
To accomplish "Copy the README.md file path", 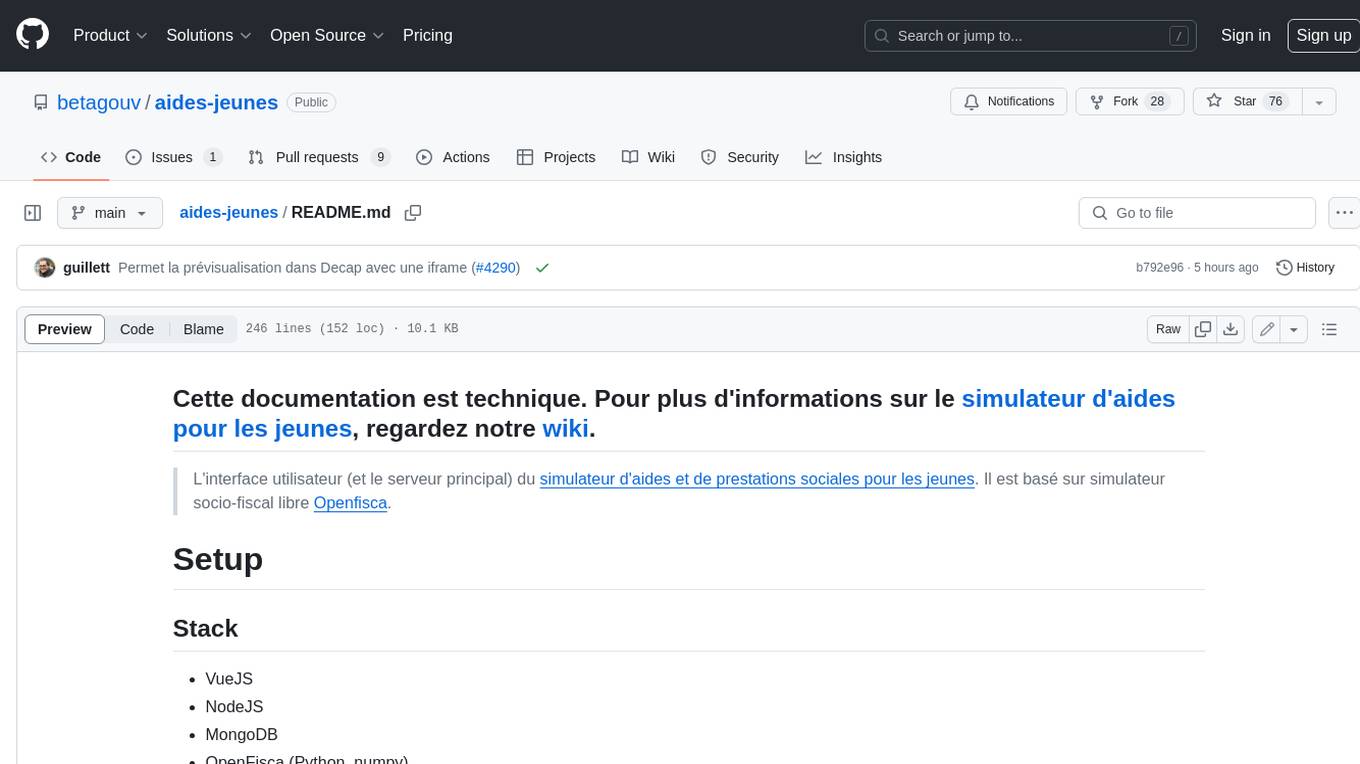I will coord(413,213).
